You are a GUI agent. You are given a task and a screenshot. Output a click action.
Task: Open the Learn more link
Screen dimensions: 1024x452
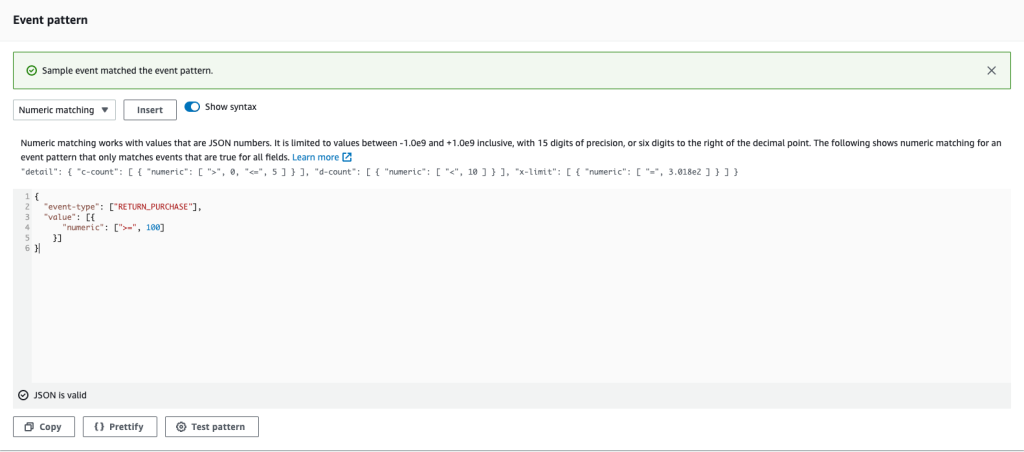(322, 157)
